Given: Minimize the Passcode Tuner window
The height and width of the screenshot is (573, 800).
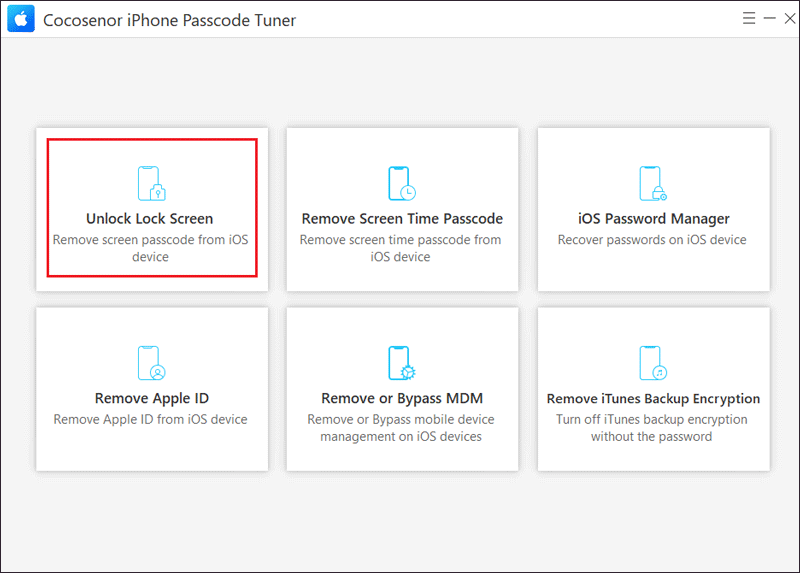Looking at the screenshot, I should tap(769, 18).
